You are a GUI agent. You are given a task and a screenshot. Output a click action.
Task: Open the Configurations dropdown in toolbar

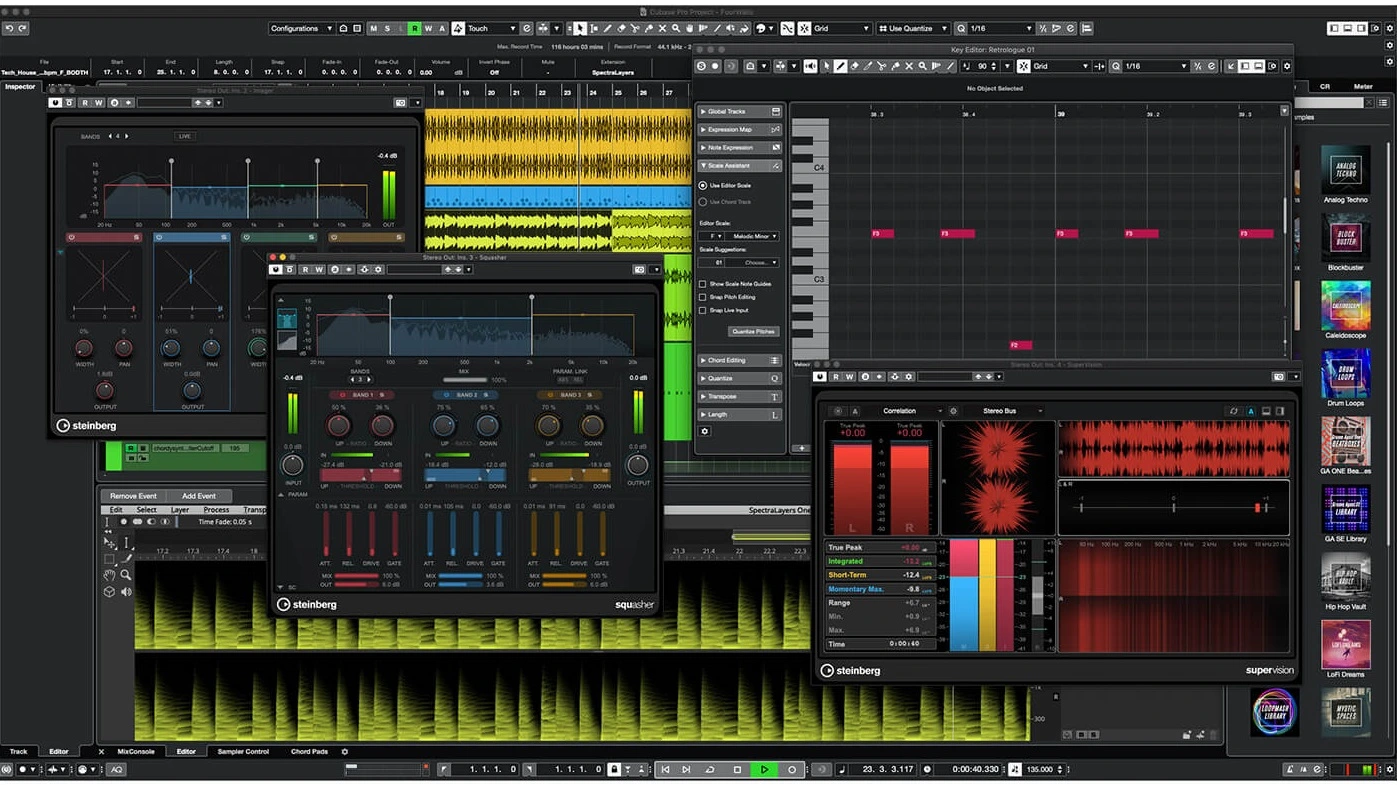pyautogui.click(x=301, y=29)
